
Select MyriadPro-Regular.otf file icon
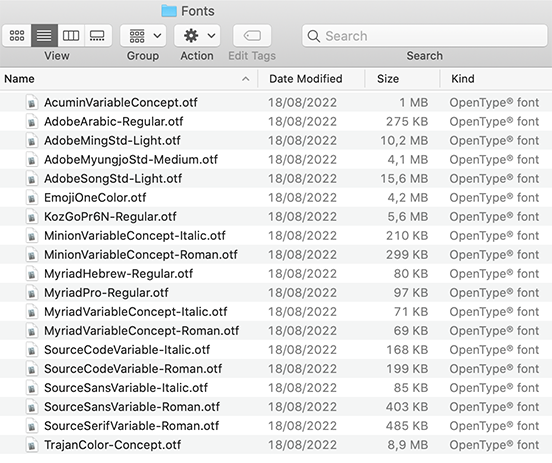32,293
